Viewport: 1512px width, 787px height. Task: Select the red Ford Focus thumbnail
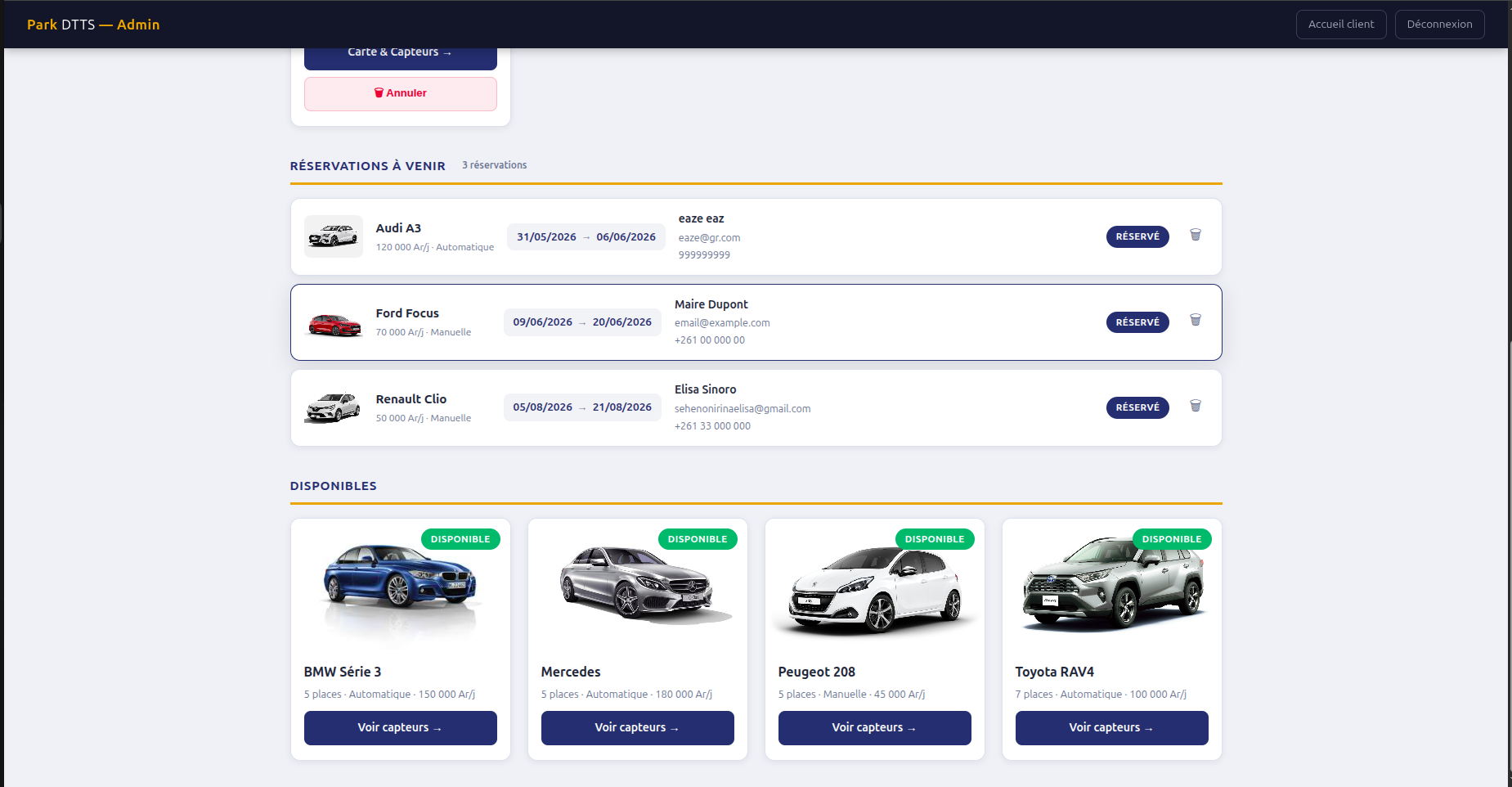(x=334, y=322)
